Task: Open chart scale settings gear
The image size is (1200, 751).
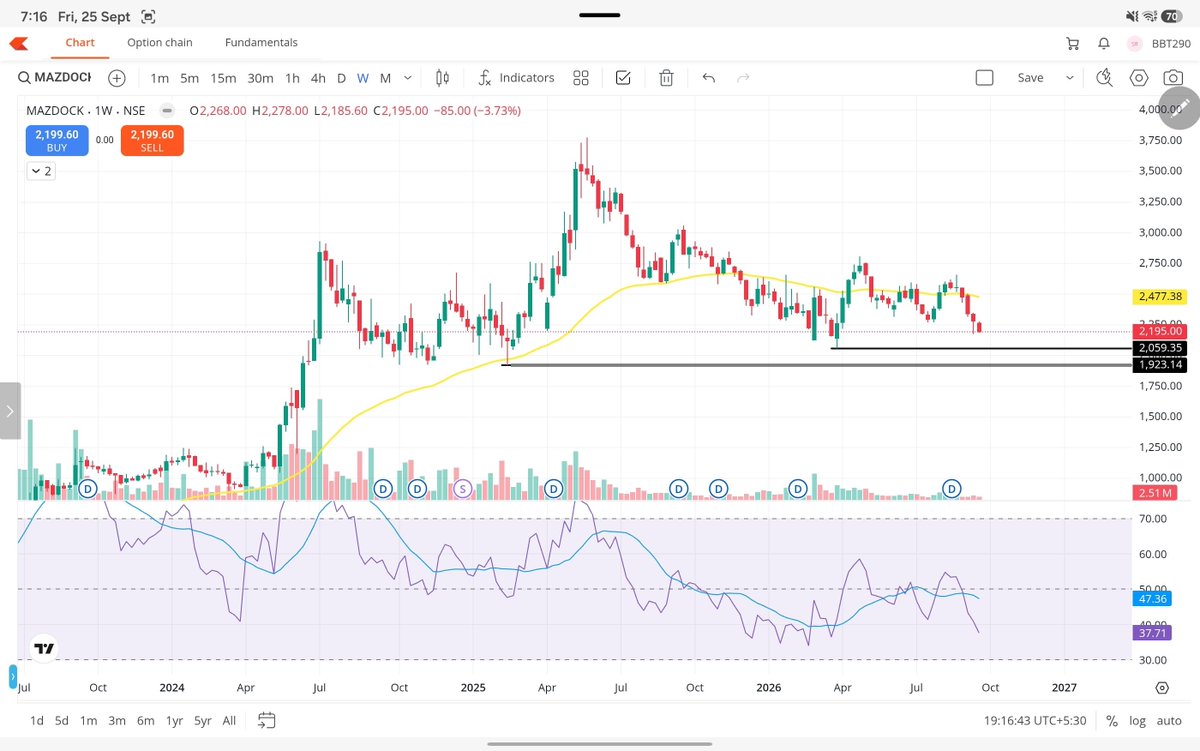Action: (1162, 688)
